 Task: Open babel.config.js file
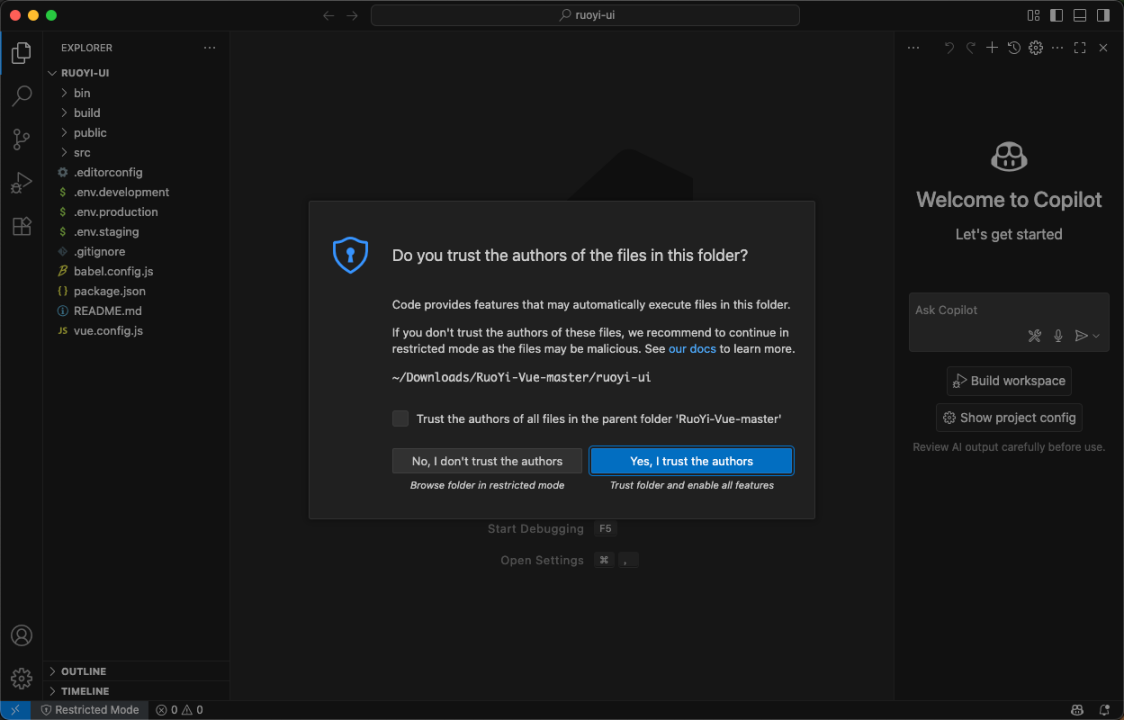[136, 271]
